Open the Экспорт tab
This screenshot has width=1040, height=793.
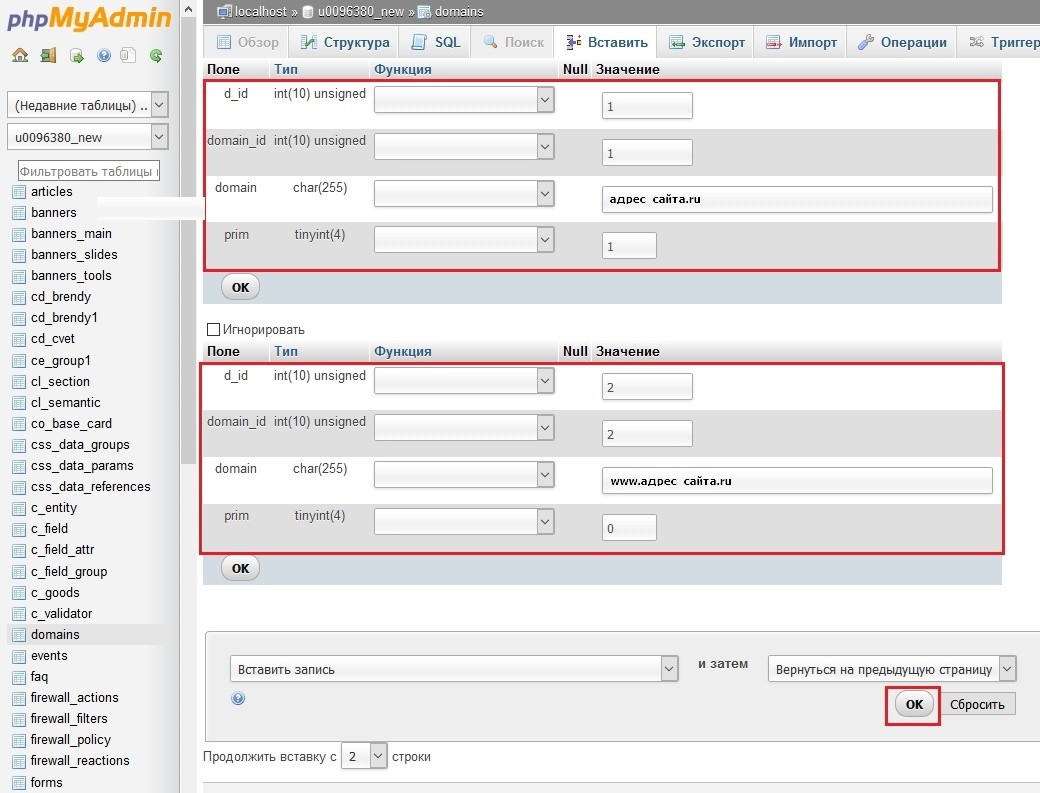706,42
